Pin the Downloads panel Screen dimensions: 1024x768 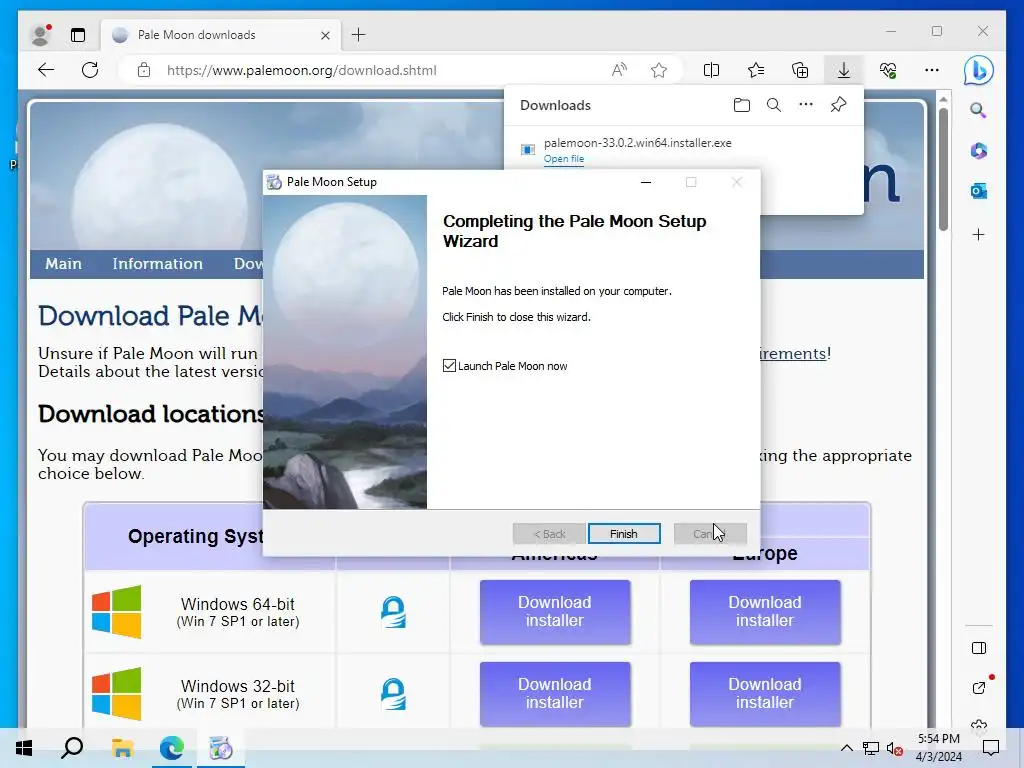(x=839, y=104)
